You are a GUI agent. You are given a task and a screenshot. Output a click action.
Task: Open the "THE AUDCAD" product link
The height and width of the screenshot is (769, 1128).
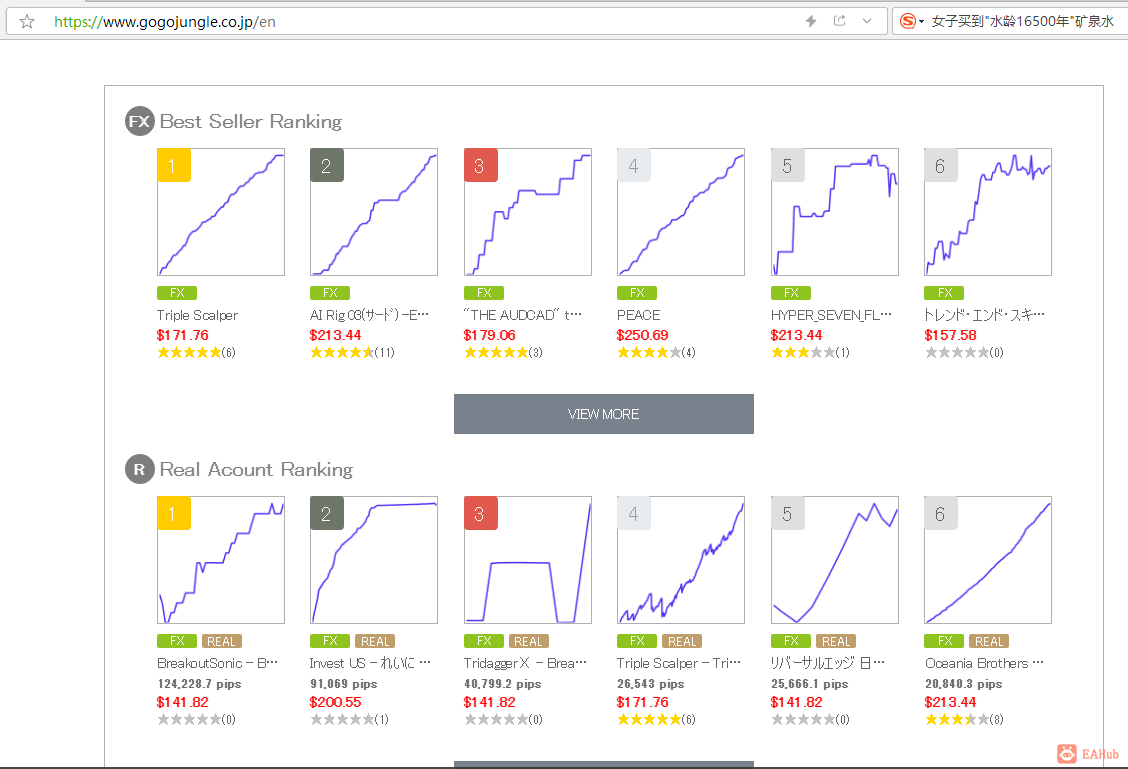click(523, 315)
